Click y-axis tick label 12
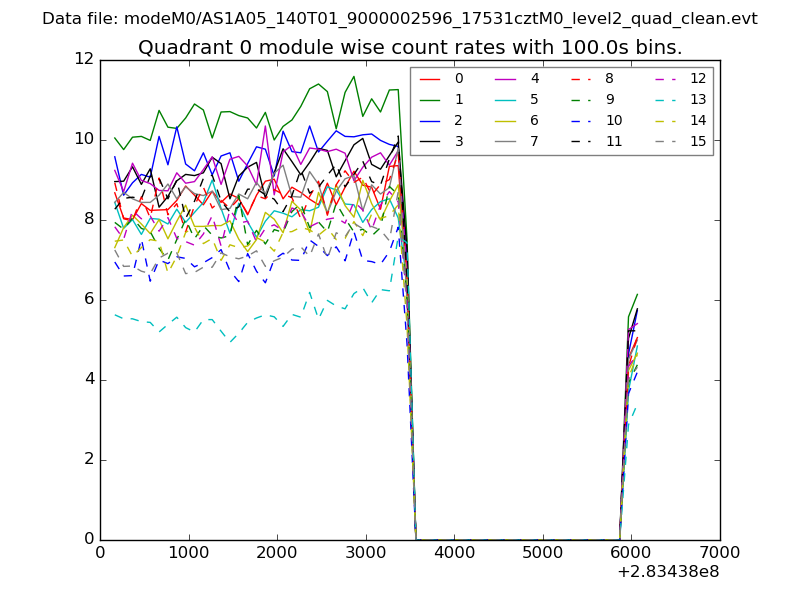 (x=83, y=60)
